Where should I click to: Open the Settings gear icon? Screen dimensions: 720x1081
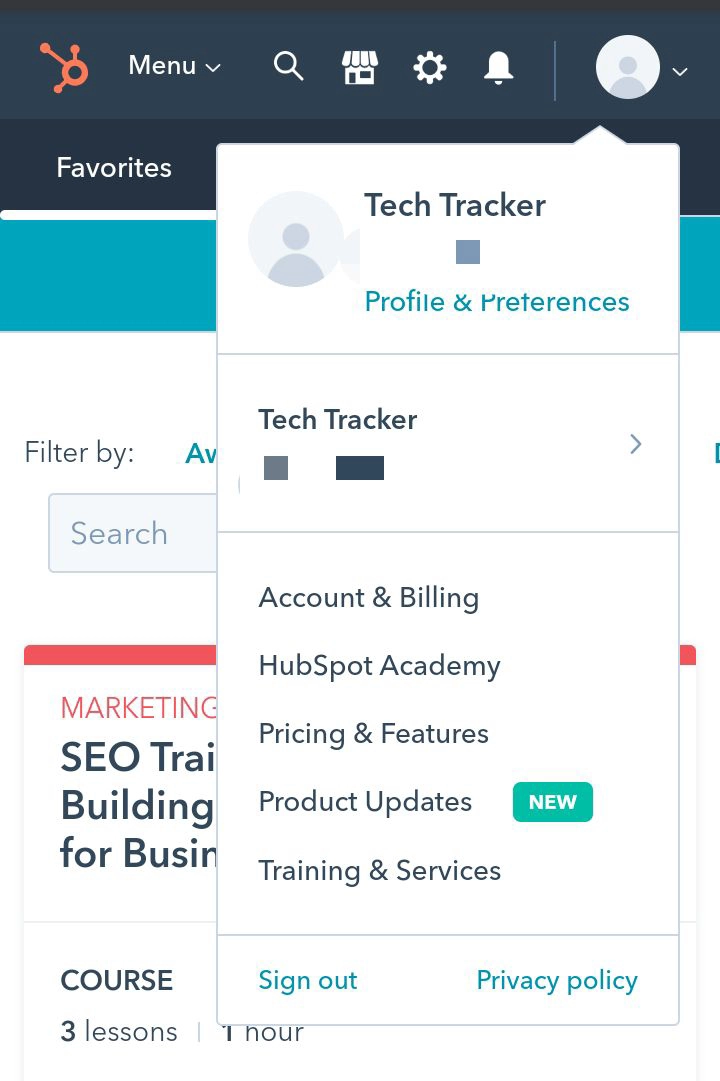[430, 68]
